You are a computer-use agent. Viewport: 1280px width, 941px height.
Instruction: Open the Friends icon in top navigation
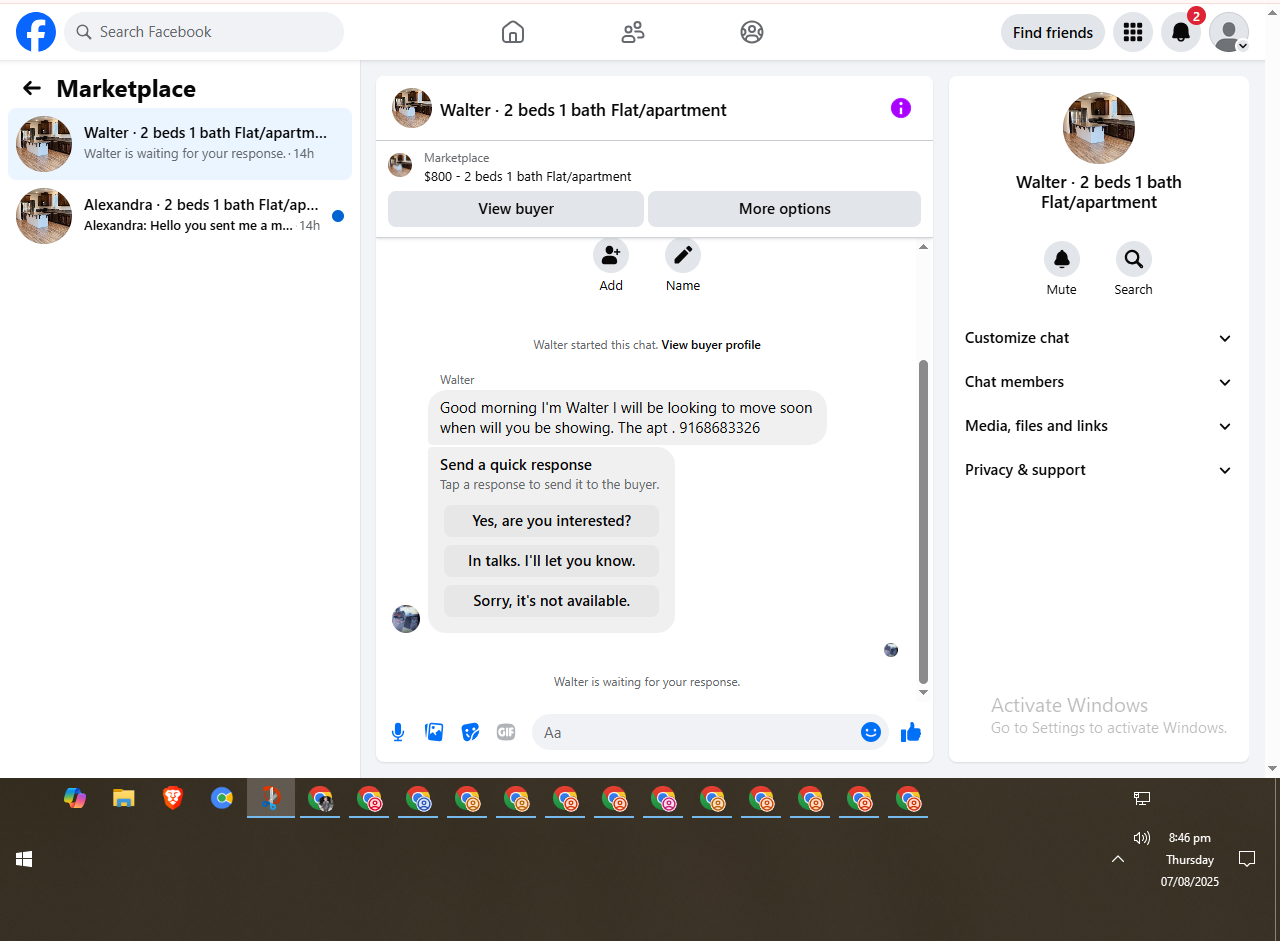point(633,32)
